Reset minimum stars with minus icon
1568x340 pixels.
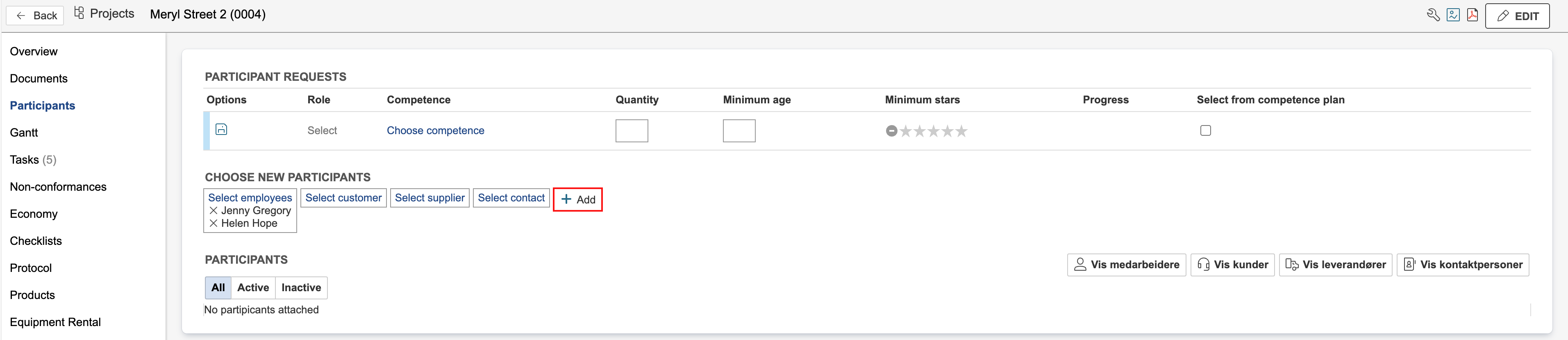pos(891,131)
